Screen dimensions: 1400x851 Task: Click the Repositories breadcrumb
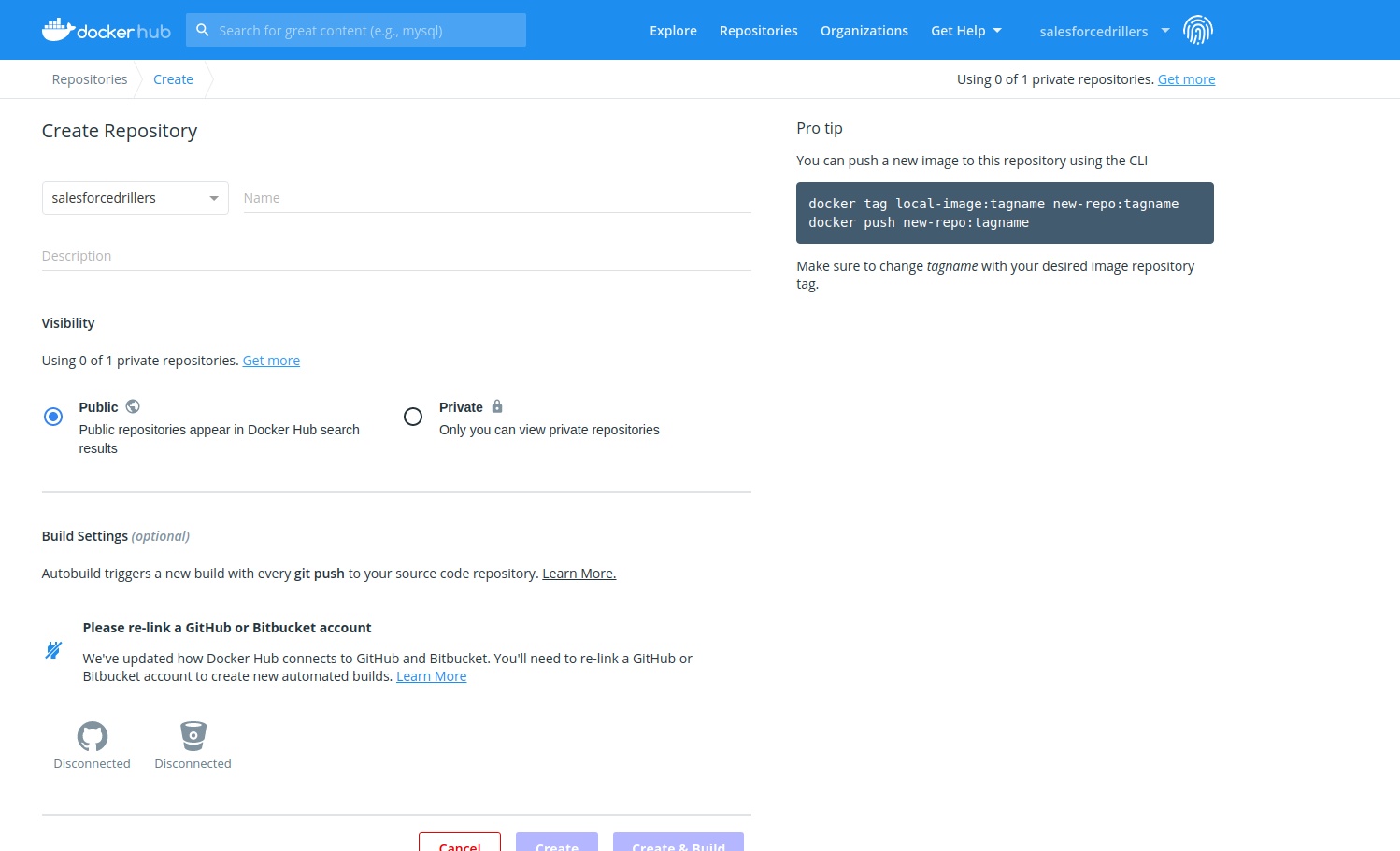pyautogui.click(x=90, y=79)
